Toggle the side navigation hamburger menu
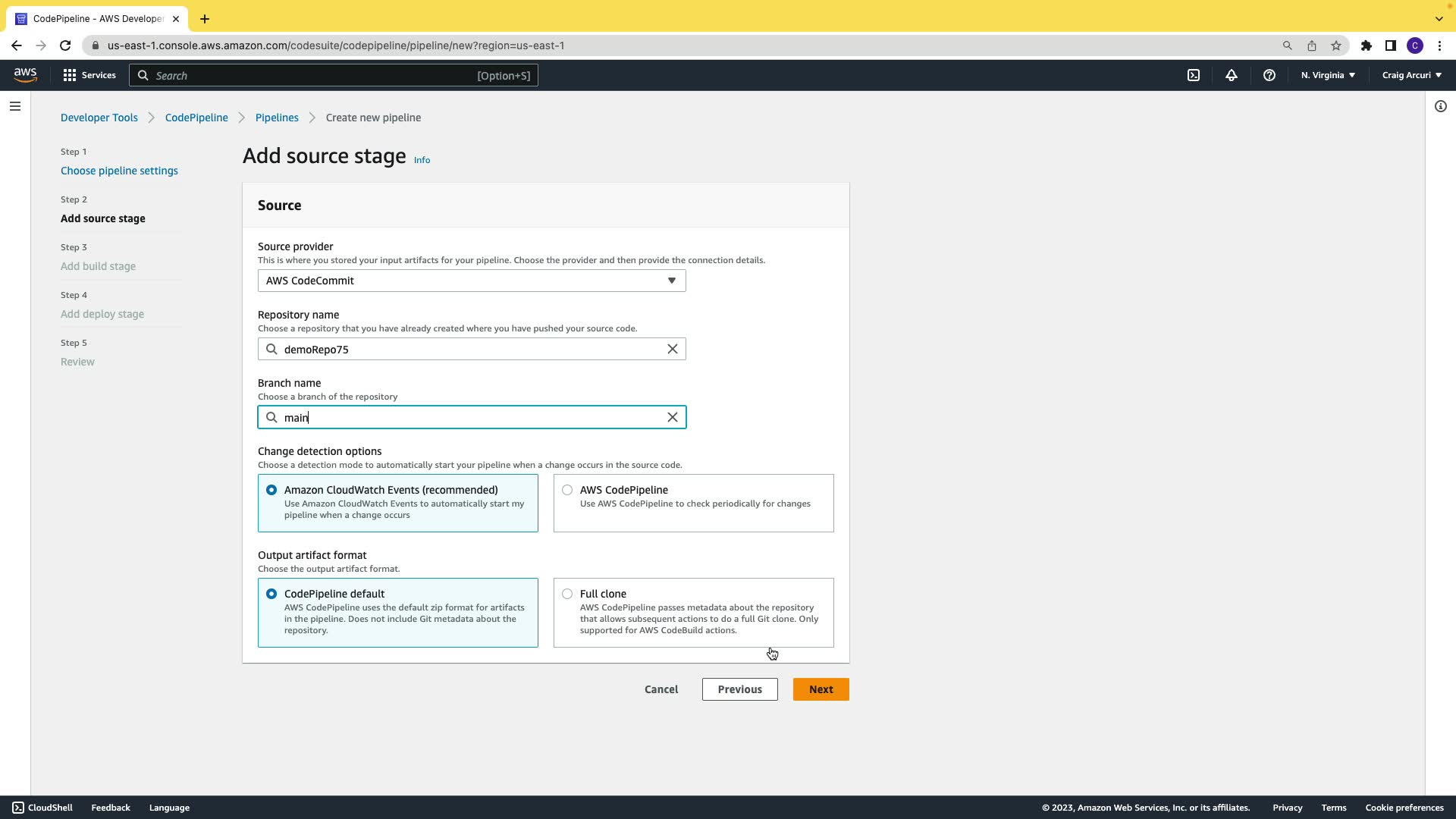1456x819 pixels. pos(15,106)
